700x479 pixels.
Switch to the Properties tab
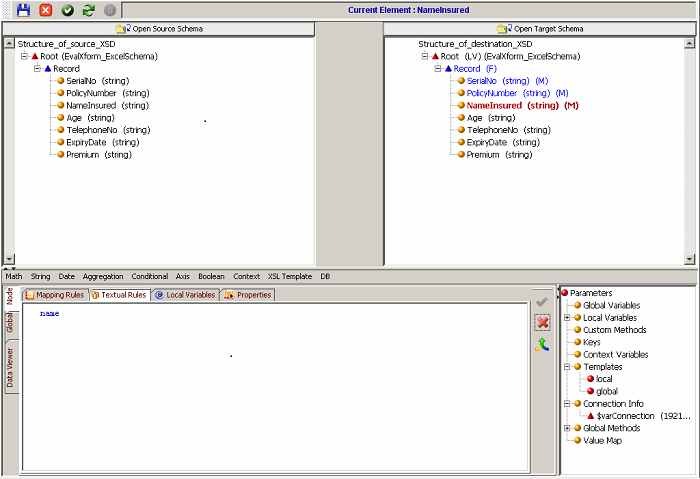point(248,295)
